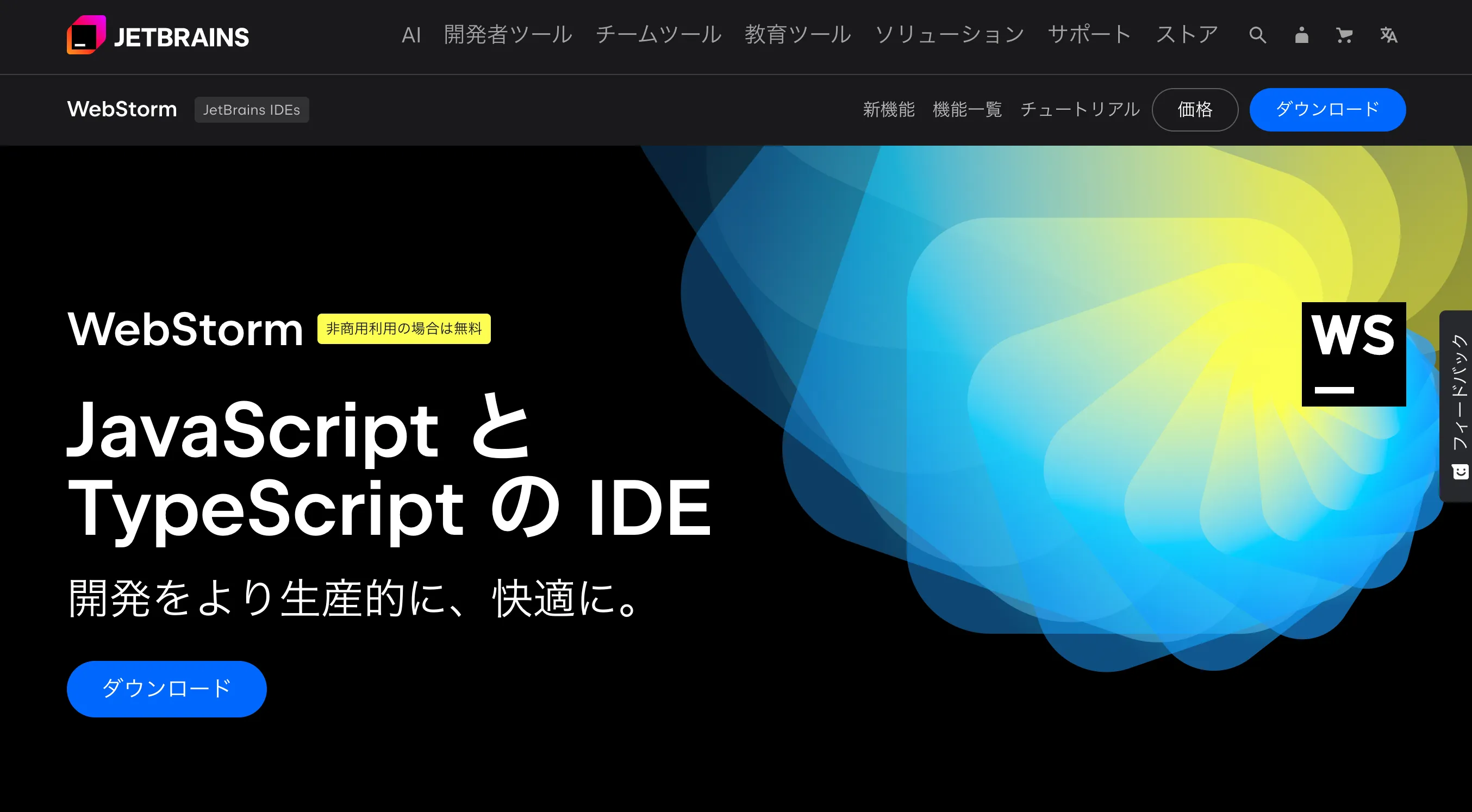Open the account profile icon
Screen dimensions: 1472x812
tap(1301, 35)
